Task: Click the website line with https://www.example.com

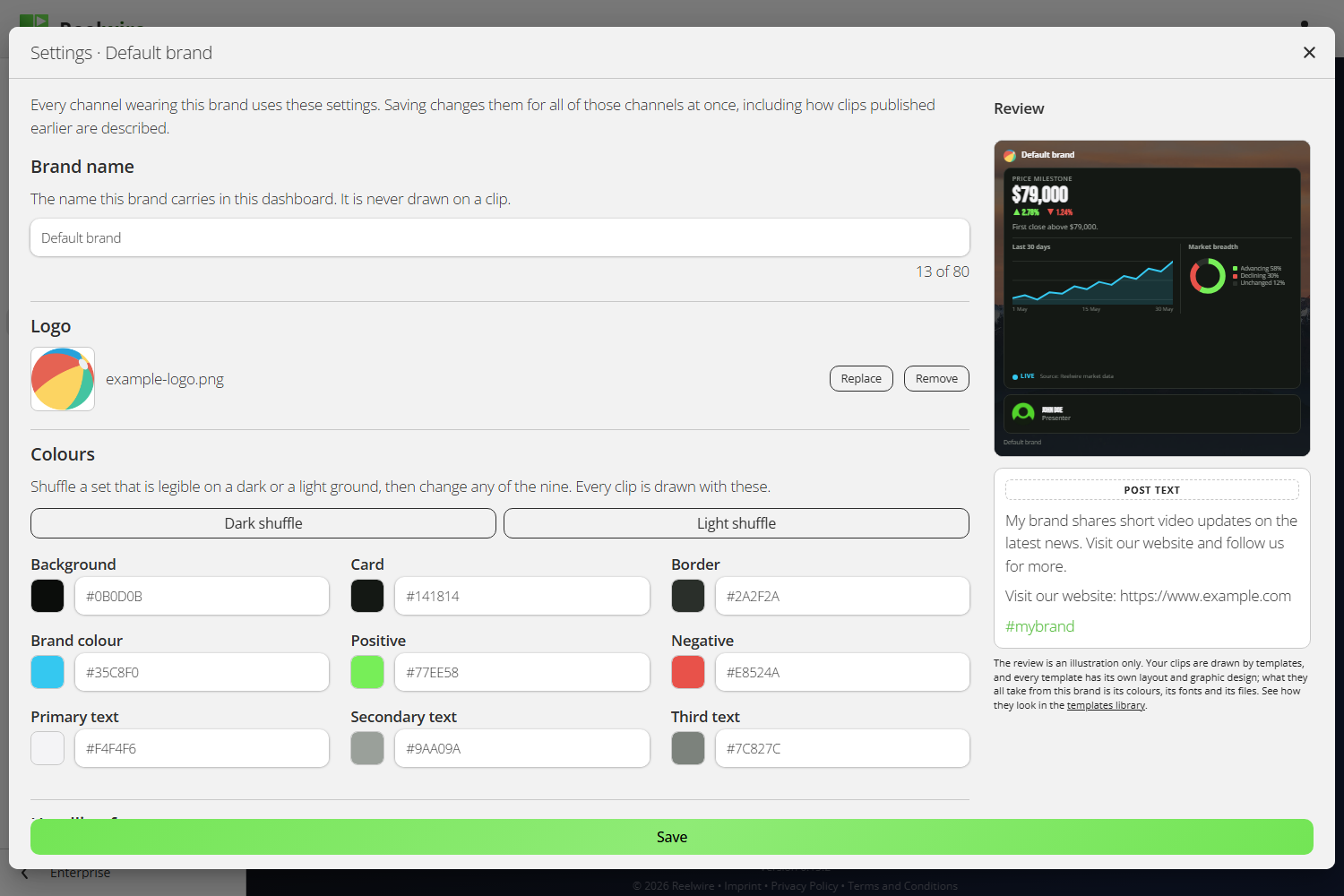Action: coord(1148,596)
